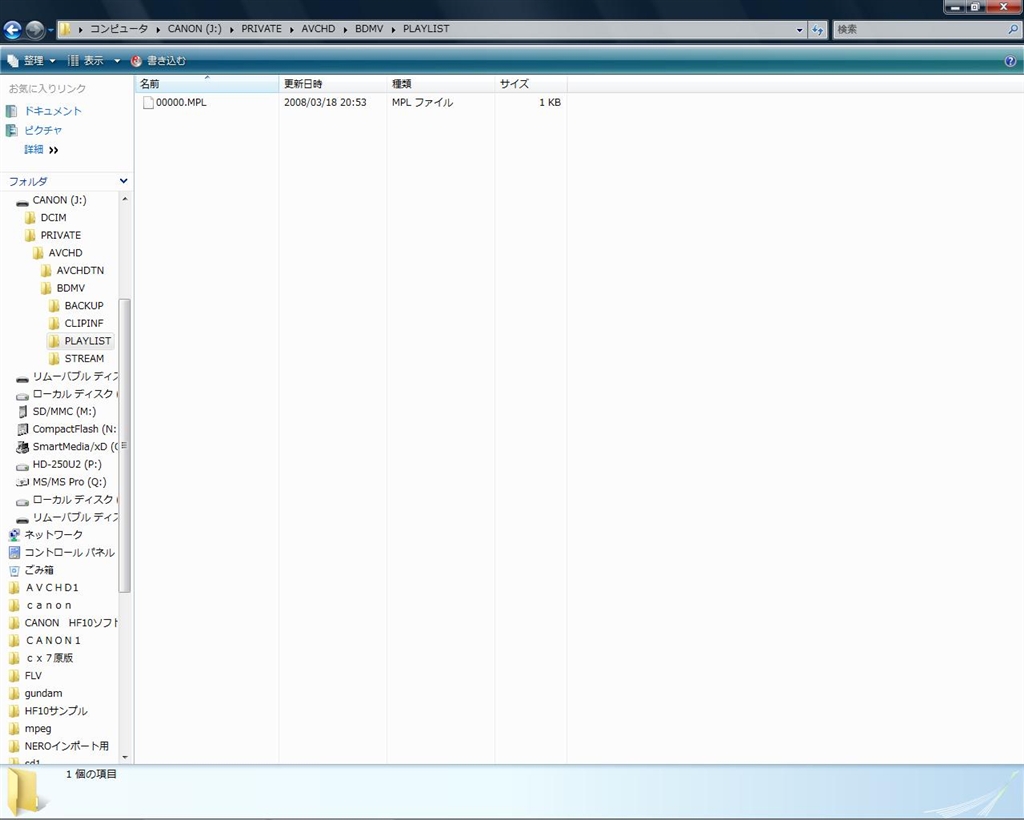Screen dimensions: 1024x820
Task: Open recent pages dropdown beside Forward arrow
Action: 51,29
